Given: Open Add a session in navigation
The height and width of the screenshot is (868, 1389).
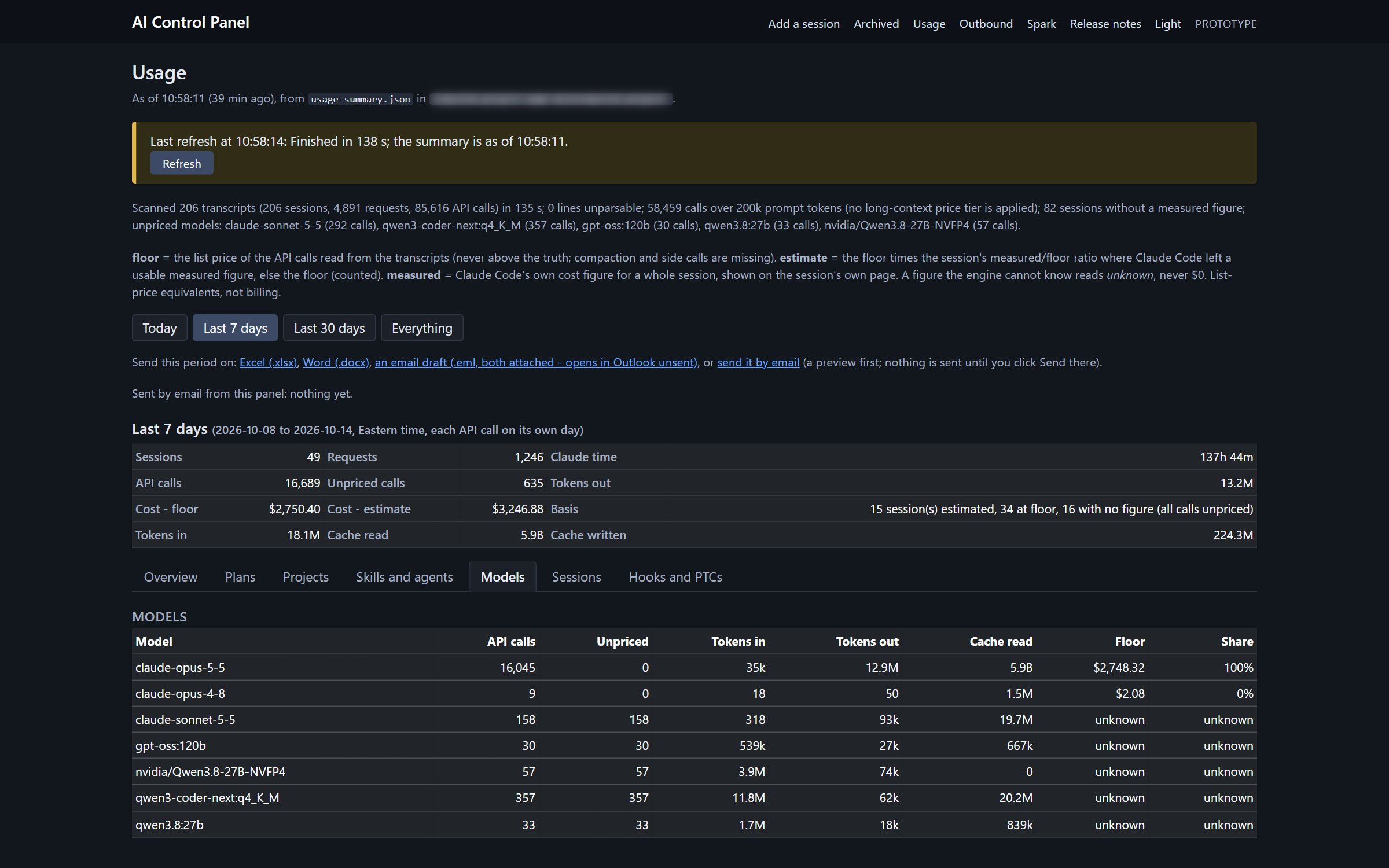Looking at the screenshot, I should 803,24.
